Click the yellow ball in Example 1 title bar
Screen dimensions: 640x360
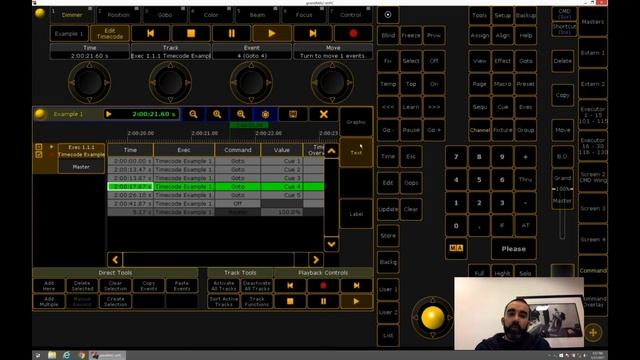(x=40, y=114)
